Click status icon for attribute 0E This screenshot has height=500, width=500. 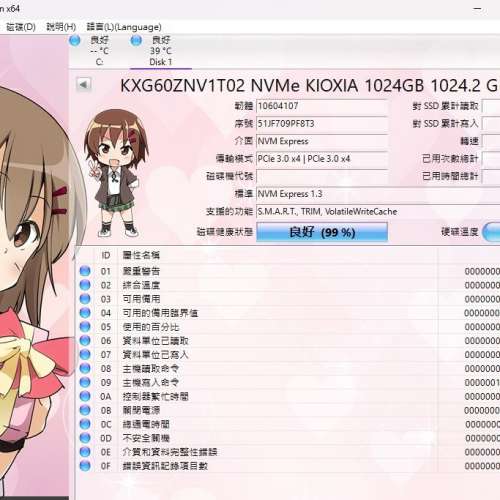pos(85,452)
